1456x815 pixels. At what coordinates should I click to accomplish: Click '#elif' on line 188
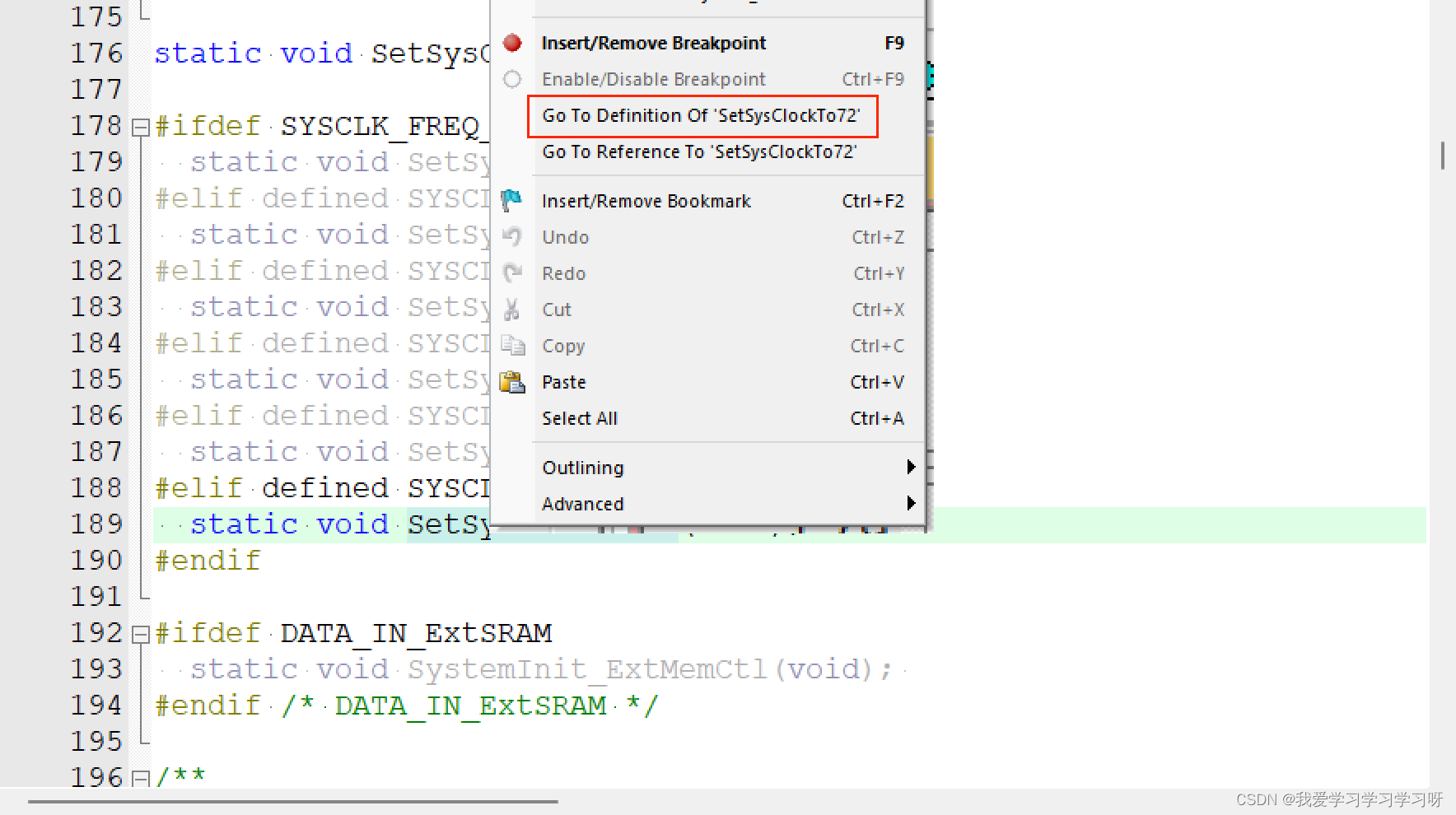198,488
